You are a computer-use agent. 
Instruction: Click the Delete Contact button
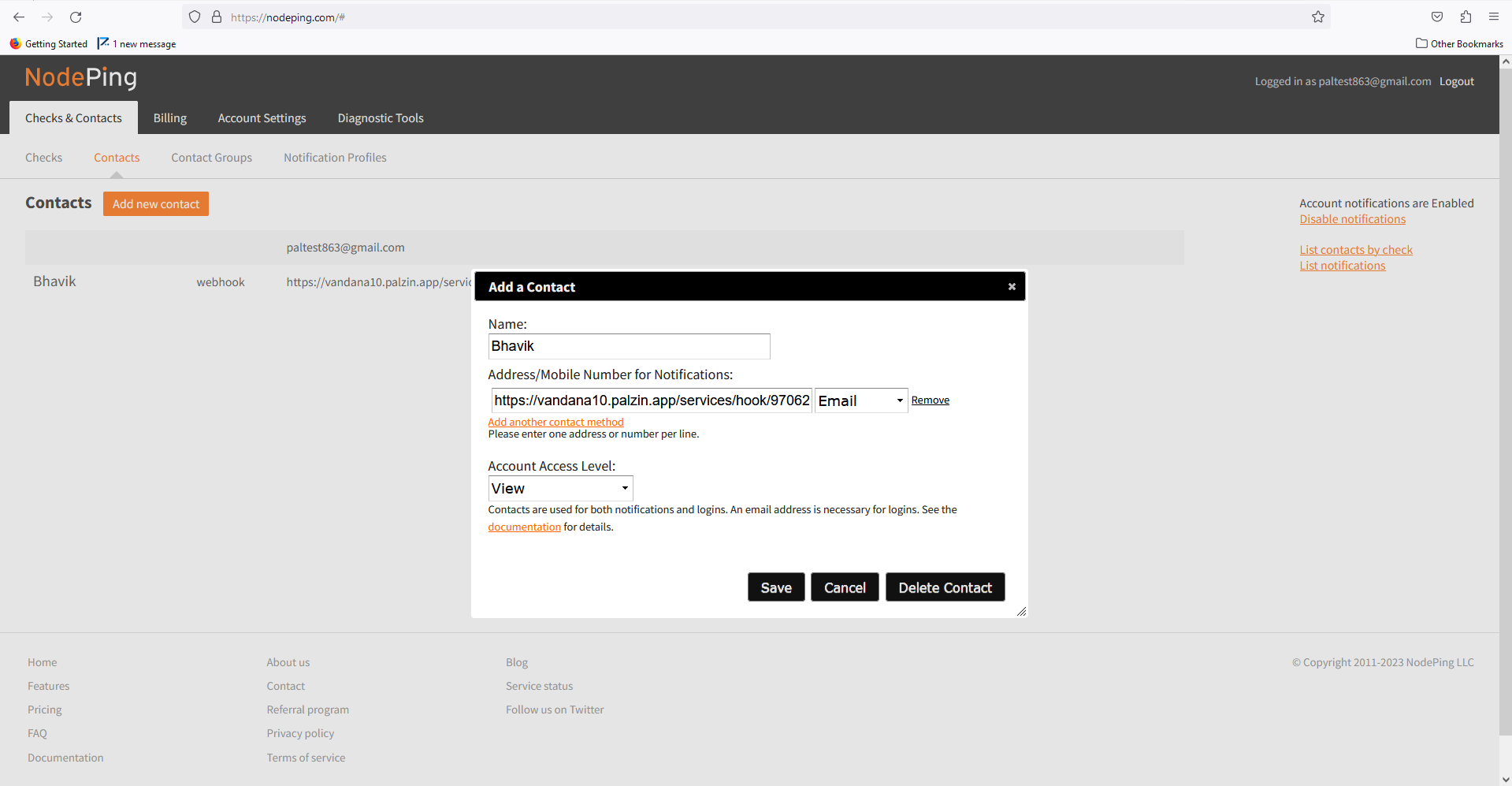945,587
